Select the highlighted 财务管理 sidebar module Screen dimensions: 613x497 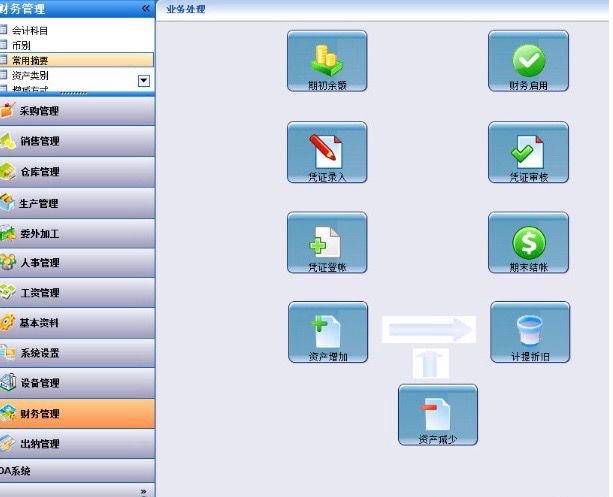77,414
